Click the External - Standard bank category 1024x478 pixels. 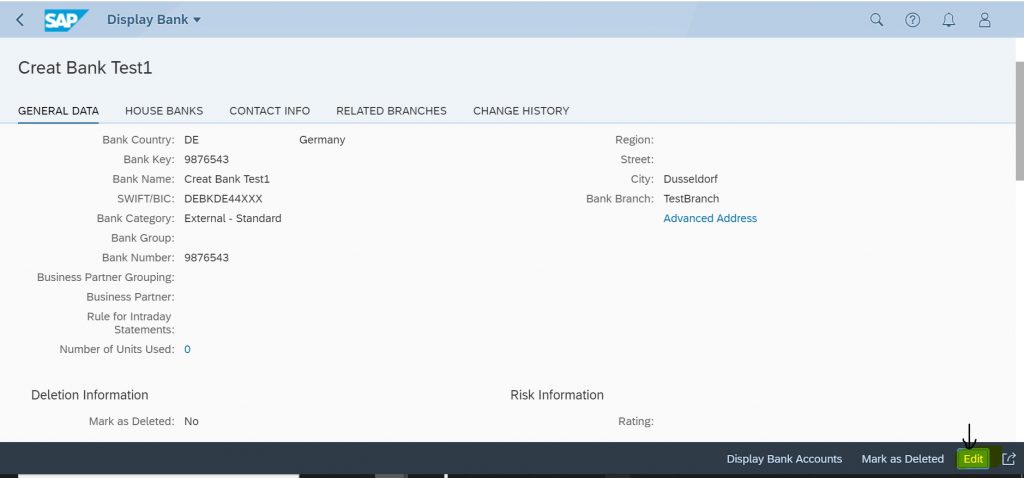(x=232, y=218)
